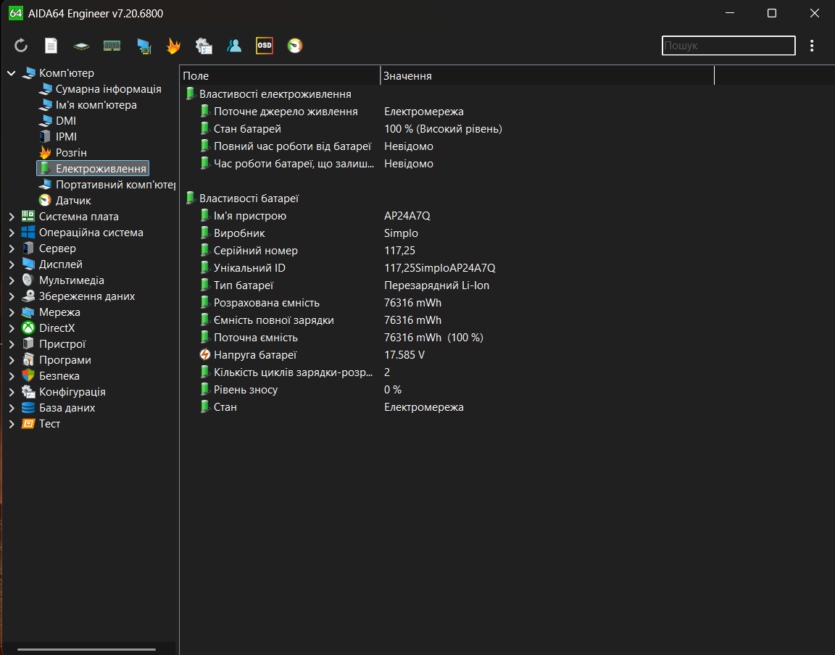Click the Поле column header
The width and height of the screenshot is (835, 655).
pyautogui.click(x=280, y=76)
